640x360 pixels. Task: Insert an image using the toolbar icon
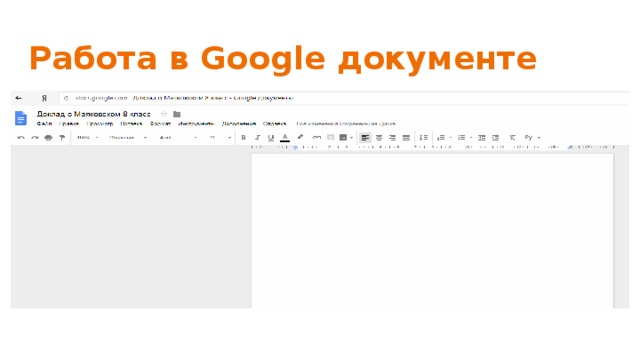(343, 138)
